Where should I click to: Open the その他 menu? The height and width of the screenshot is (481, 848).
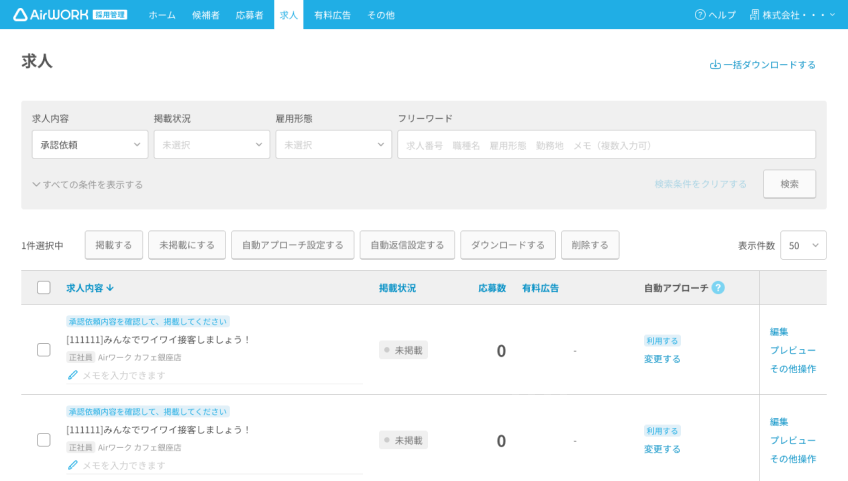pyautogui.click(x=381, y=15)
